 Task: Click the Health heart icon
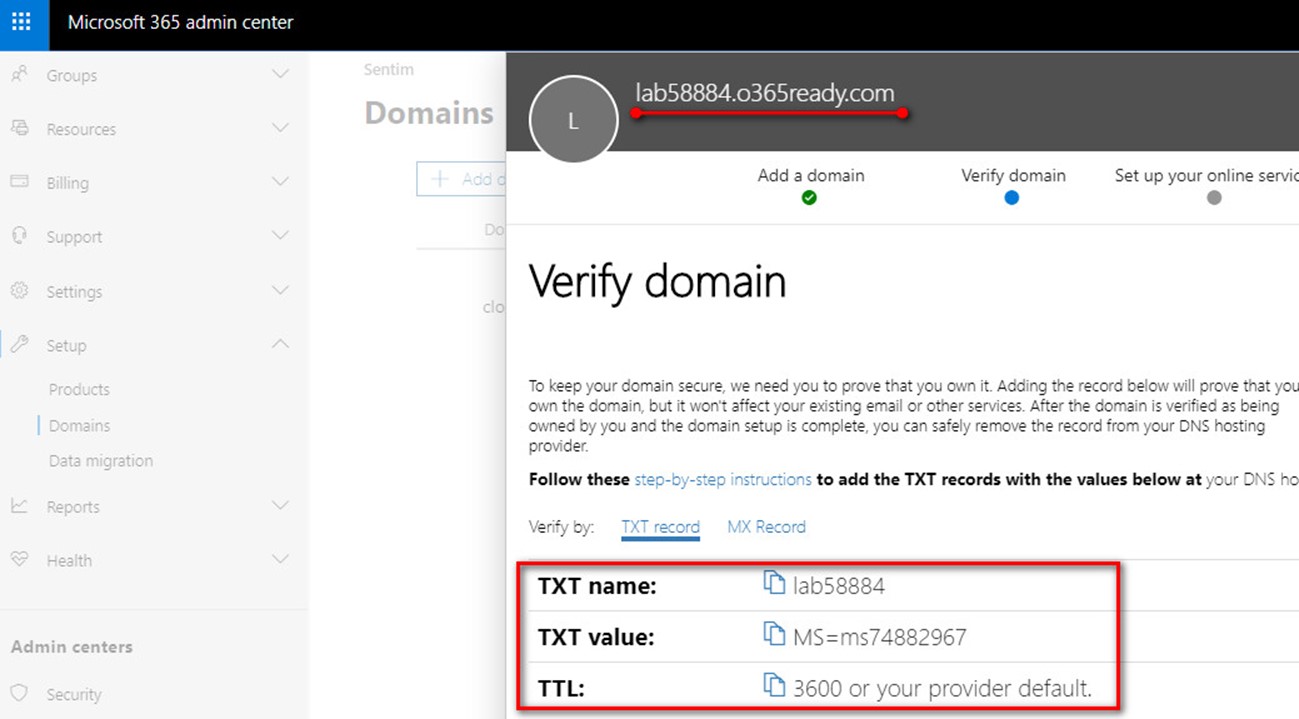click(19, 560)
